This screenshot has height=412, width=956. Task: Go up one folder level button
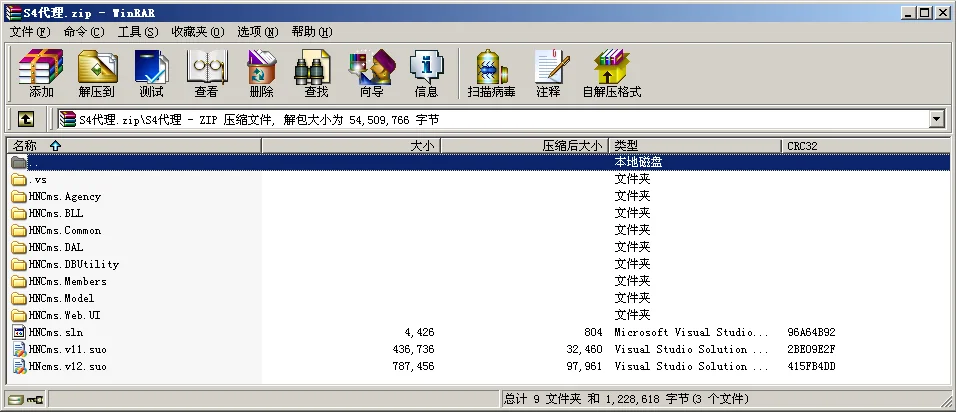point(26,120)
